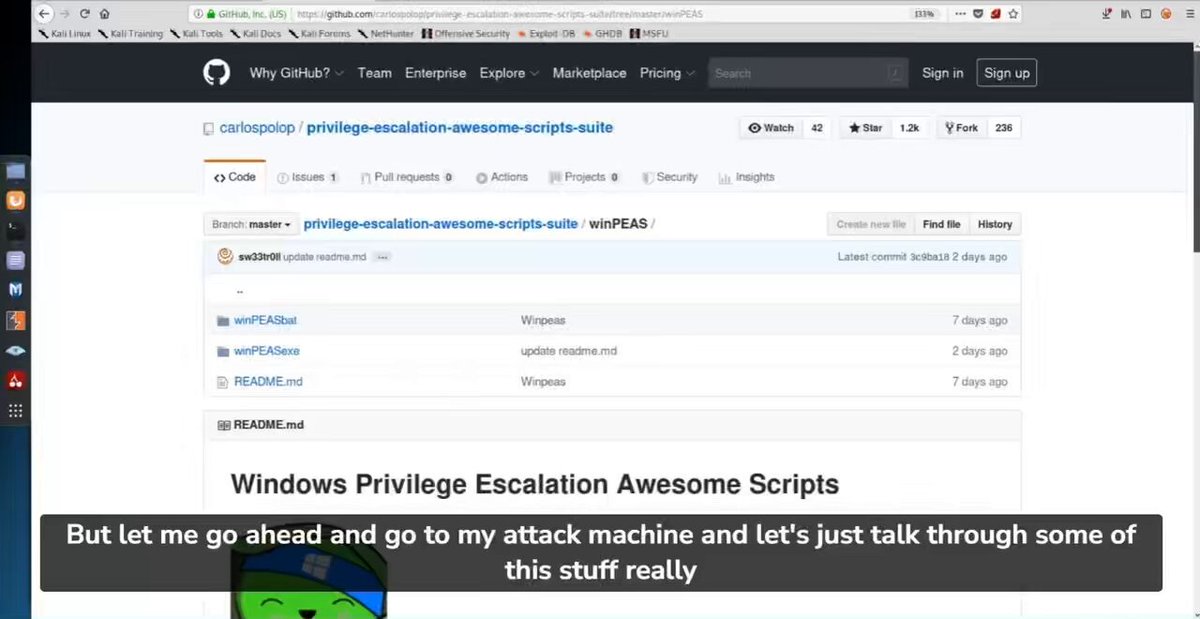
Task: Open the winPEASbat folder
Action: (265, 321)
